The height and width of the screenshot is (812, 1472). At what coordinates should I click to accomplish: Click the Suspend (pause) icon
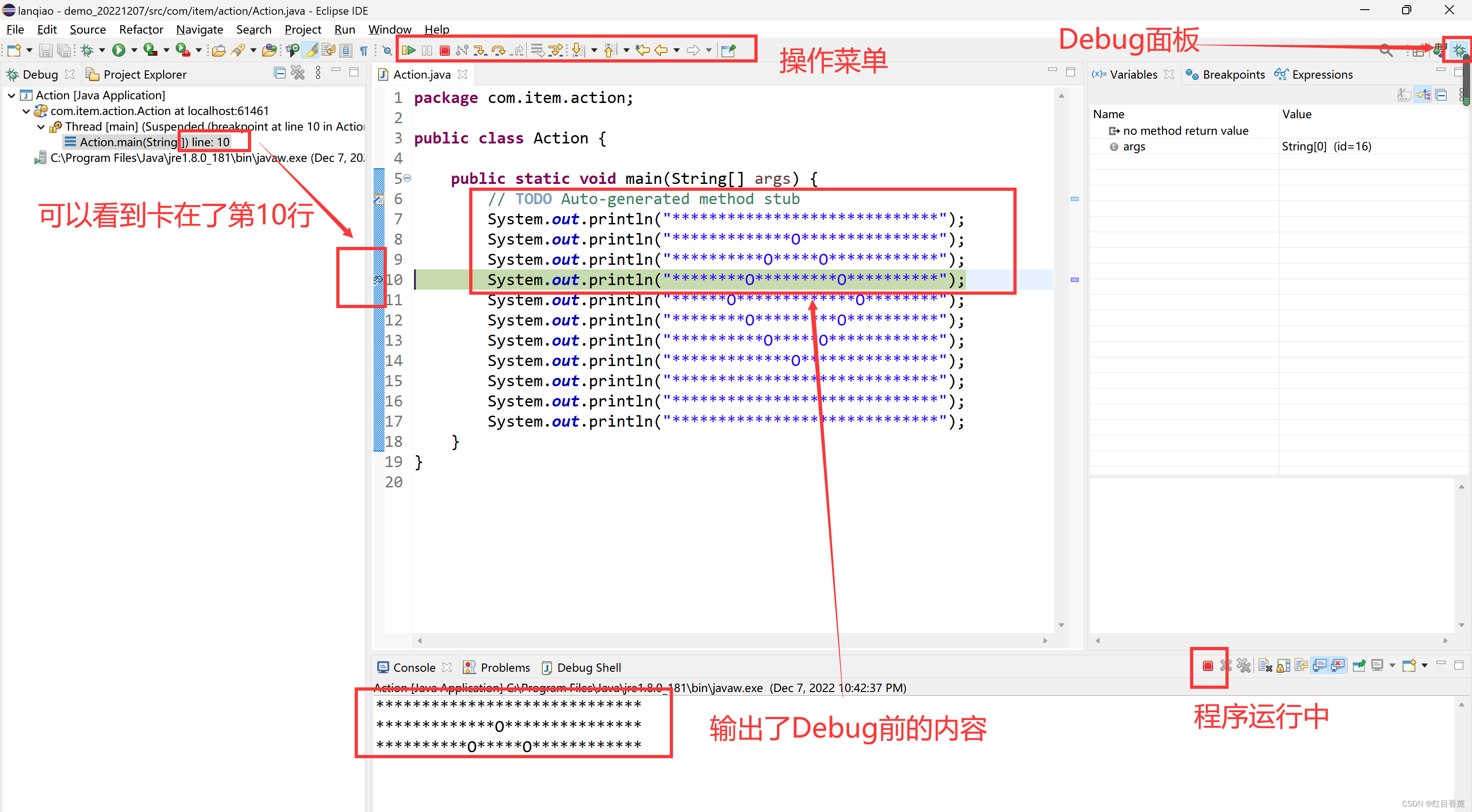pos(427,50)
